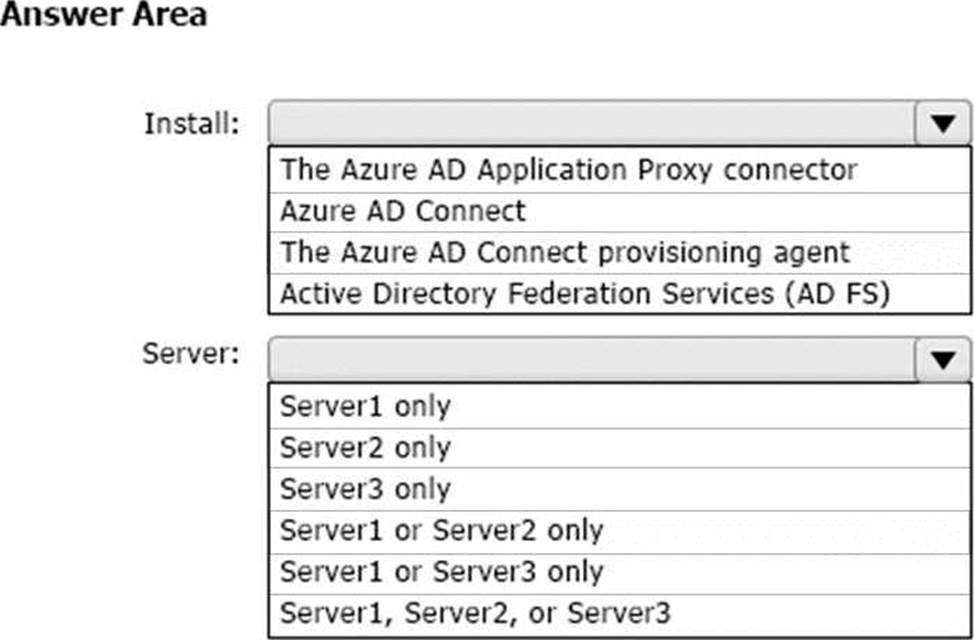Choose Server1 or Server3 only
The height and width of the screenshot is (640, 974).
click(619, 572)
